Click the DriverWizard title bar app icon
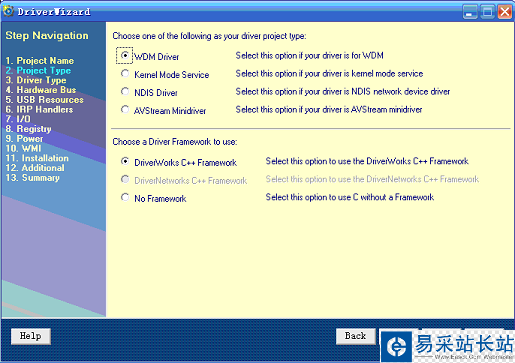The width and height of the screenshot is (515, 363). tap(8, 11)
